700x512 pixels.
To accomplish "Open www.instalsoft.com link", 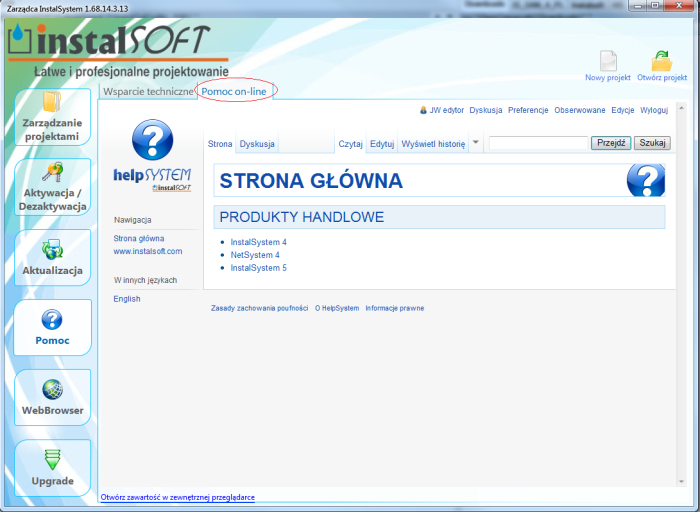I will click(x=148, y=251).
